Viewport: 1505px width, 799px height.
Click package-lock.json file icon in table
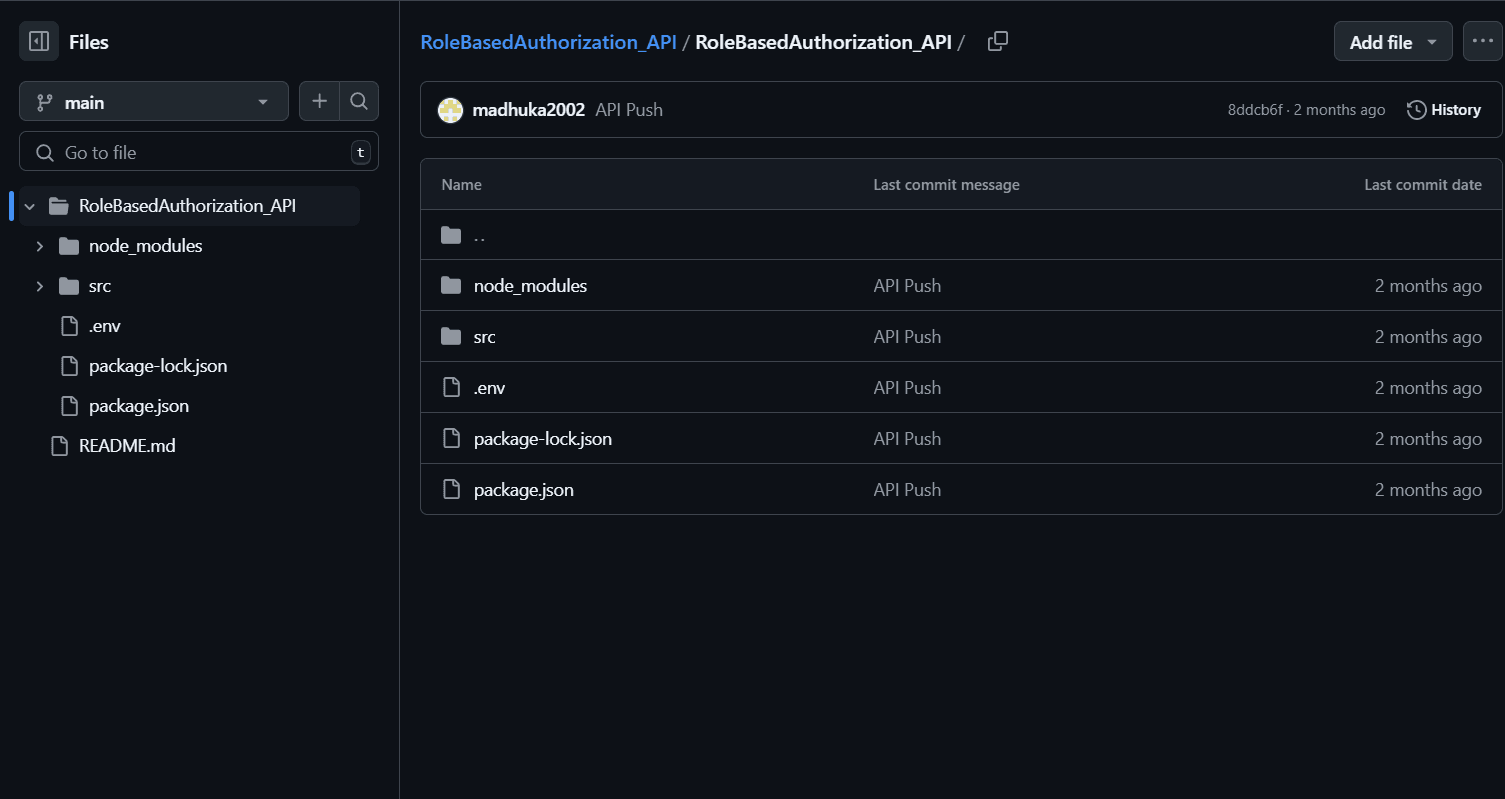pyautogui.click(x=452, y=439)
